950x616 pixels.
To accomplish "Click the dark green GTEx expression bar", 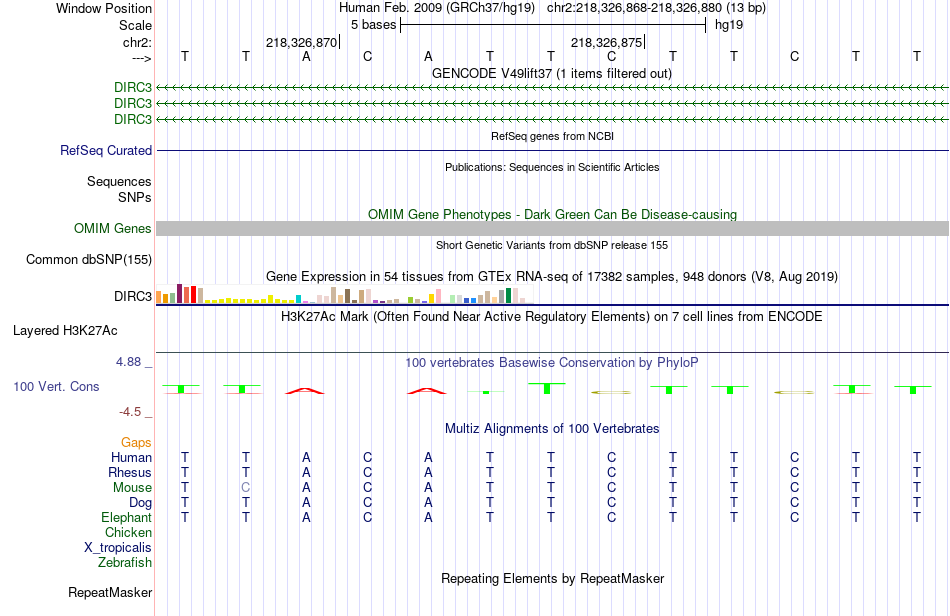I will point(508,296).
